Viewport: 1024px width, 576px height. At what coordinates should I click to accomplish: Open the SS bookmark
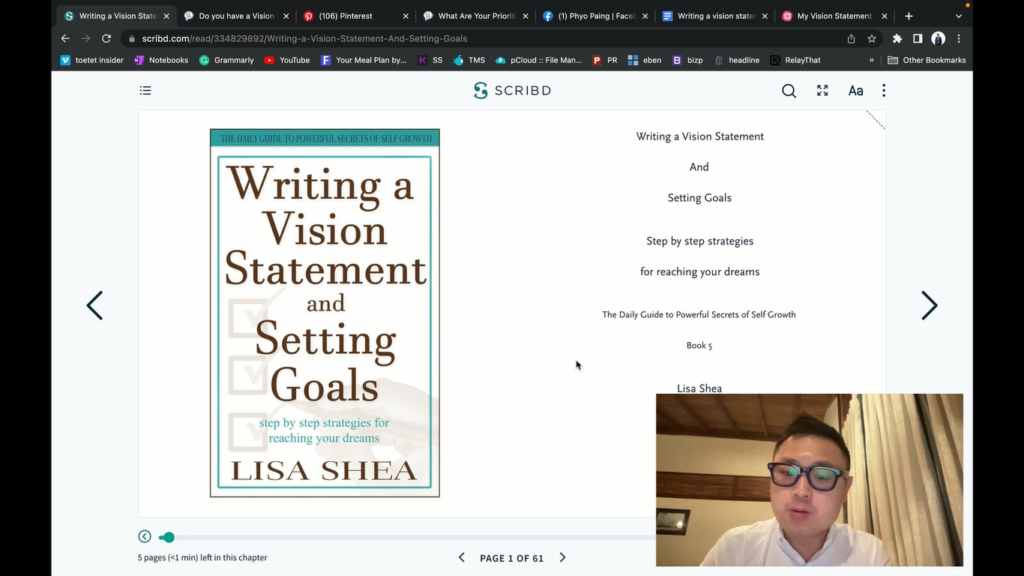coord(430,60)
